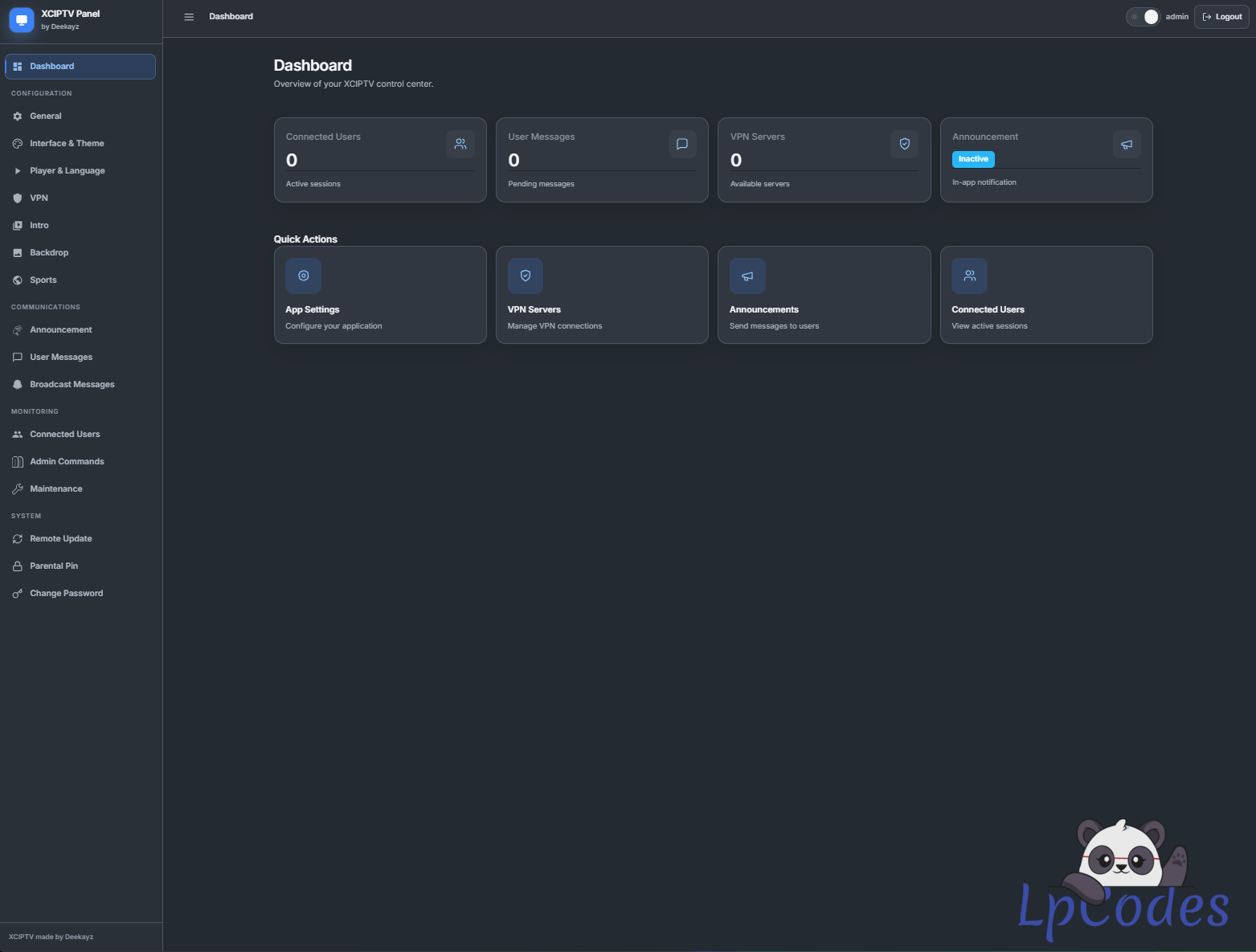
Task: Click the "In-app notification" caption
Action: 984,182
